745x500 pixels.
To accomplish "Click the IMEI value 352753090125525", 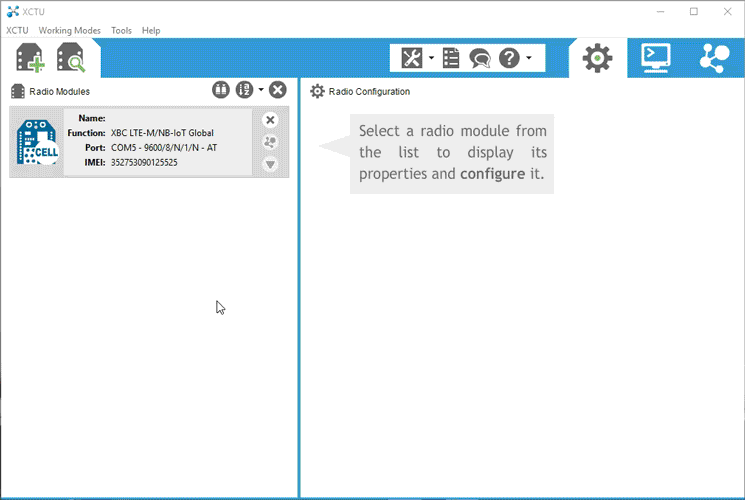I will [144, 163].
